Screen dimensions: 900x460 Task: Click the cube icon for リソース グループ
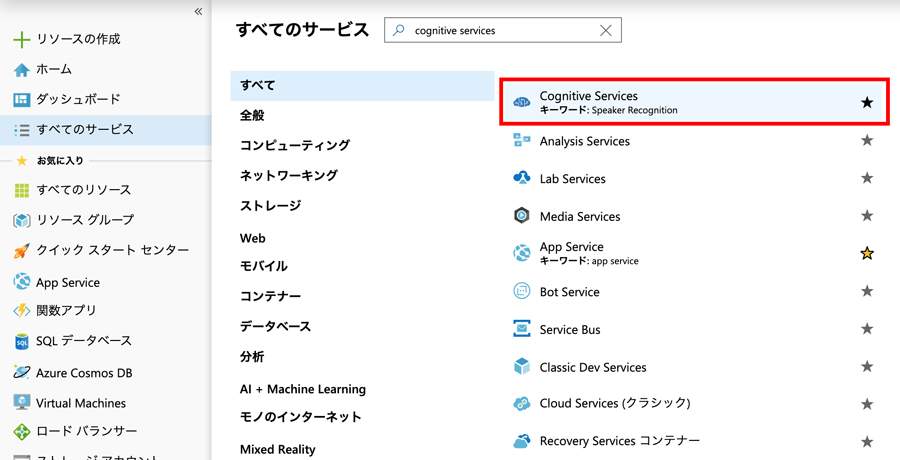click(x=21, y=221)
